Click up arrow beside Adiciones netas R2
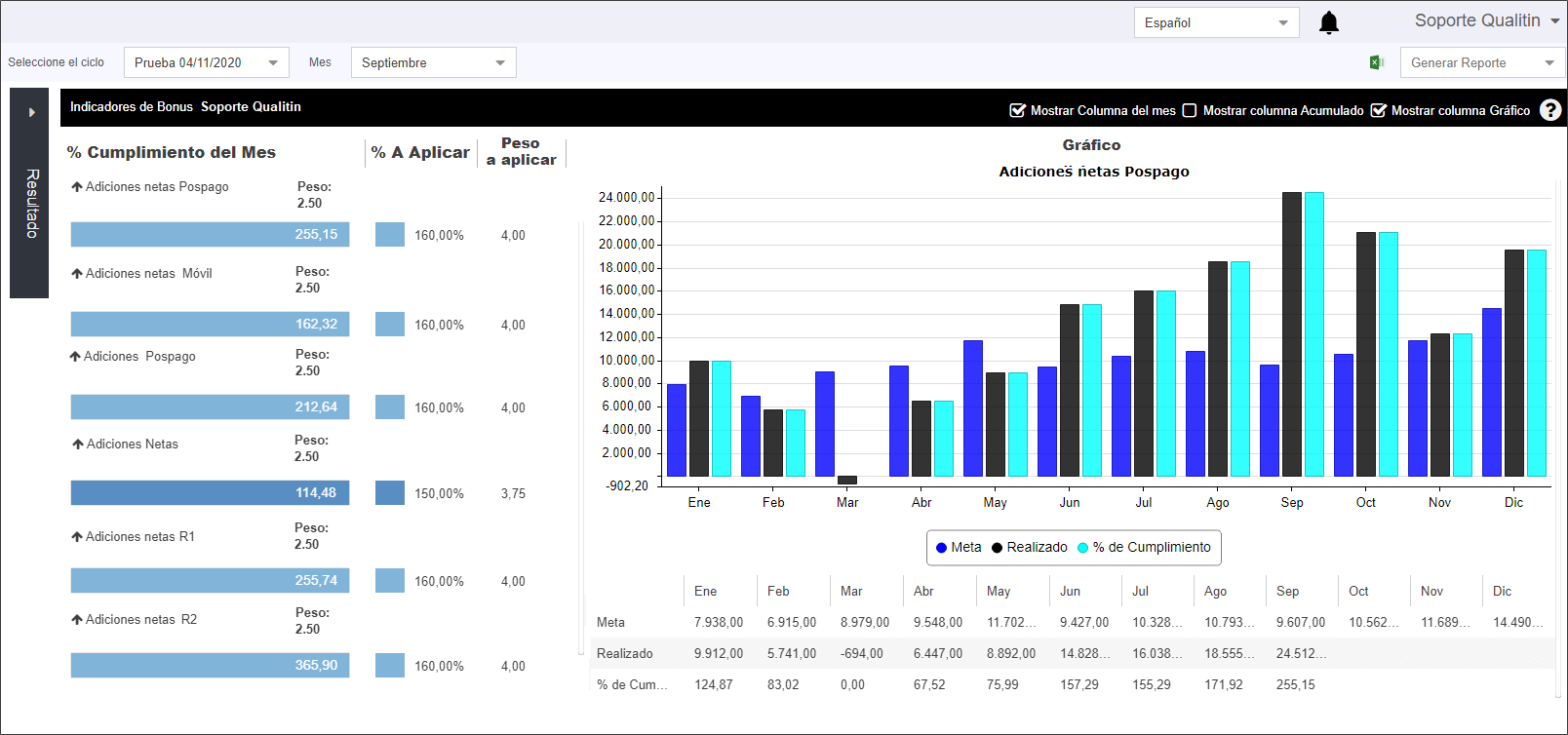 click(x=77, y=619)
